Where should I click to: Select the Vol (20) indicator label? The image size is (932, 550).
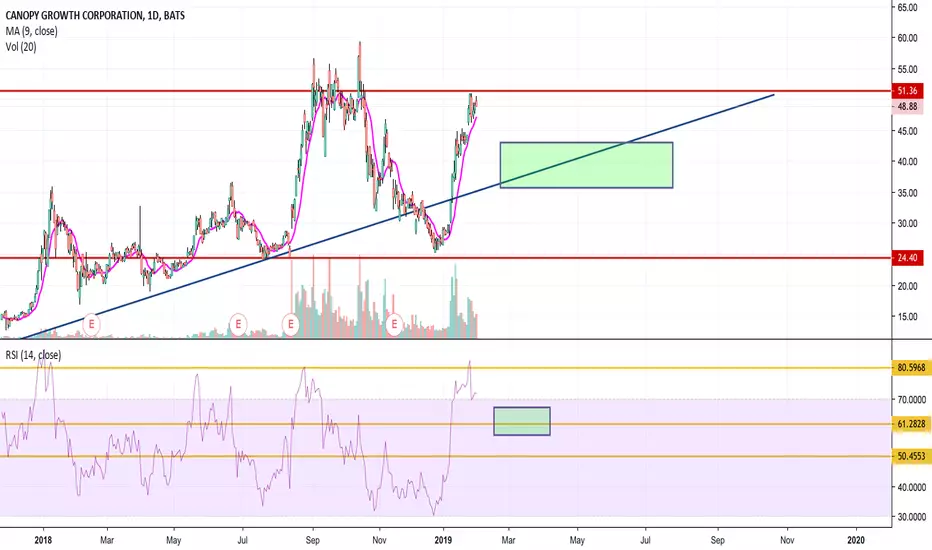pos(21,46)
